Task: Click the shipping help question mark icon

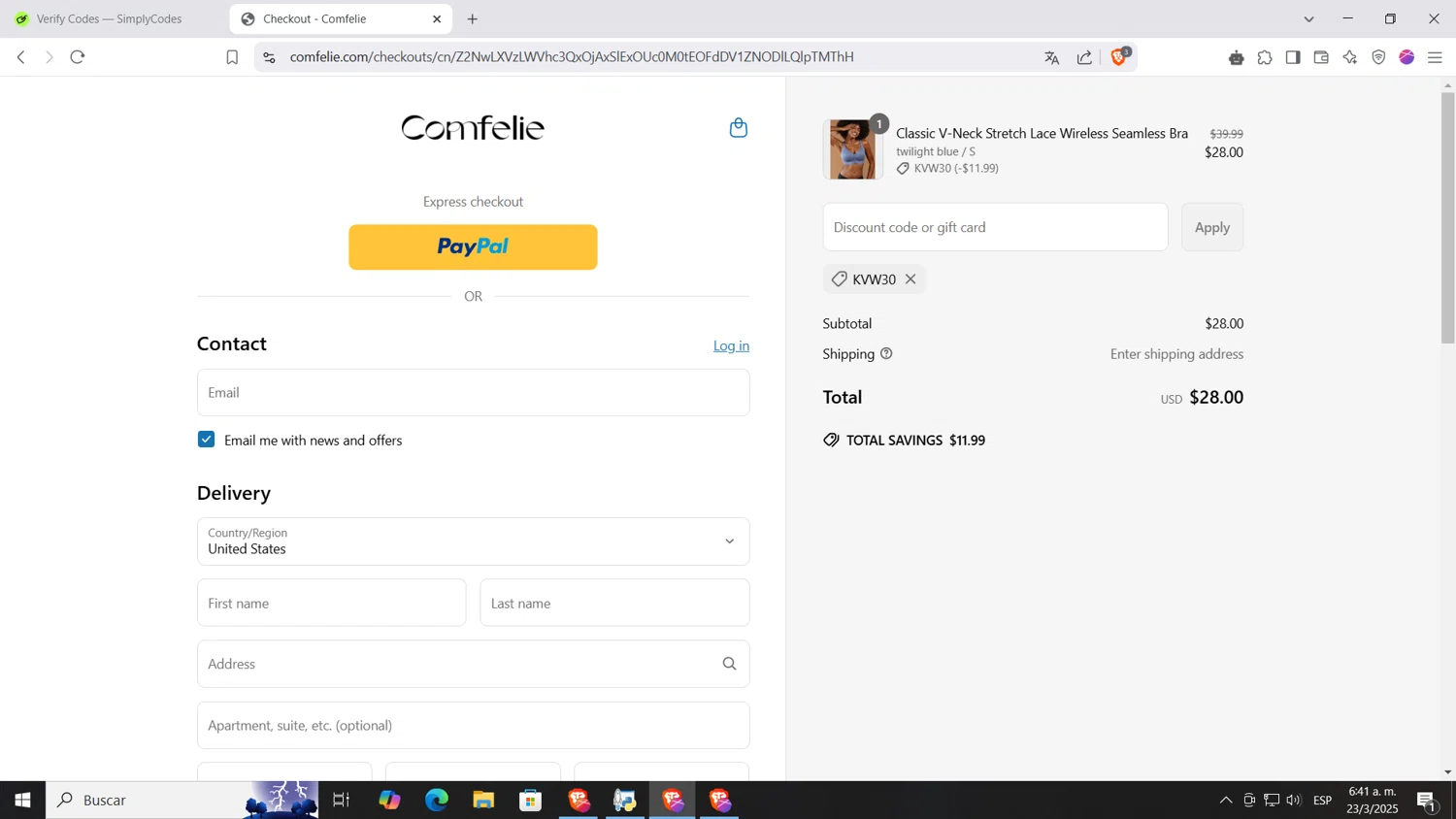Action: pos(886,354)
